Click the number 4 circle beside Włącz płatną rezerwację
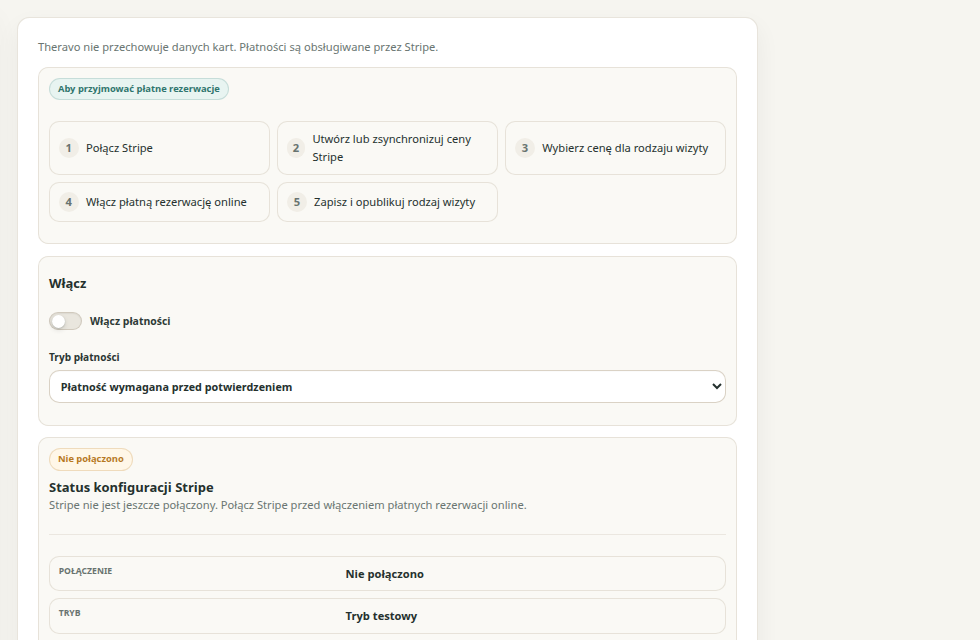980x640 pixels. point(69,202)
